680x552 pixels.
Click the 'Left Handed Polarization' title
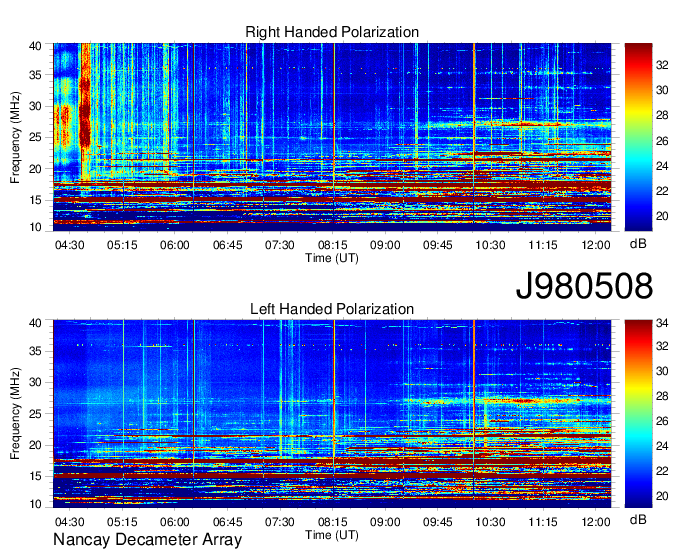[332, 309]
